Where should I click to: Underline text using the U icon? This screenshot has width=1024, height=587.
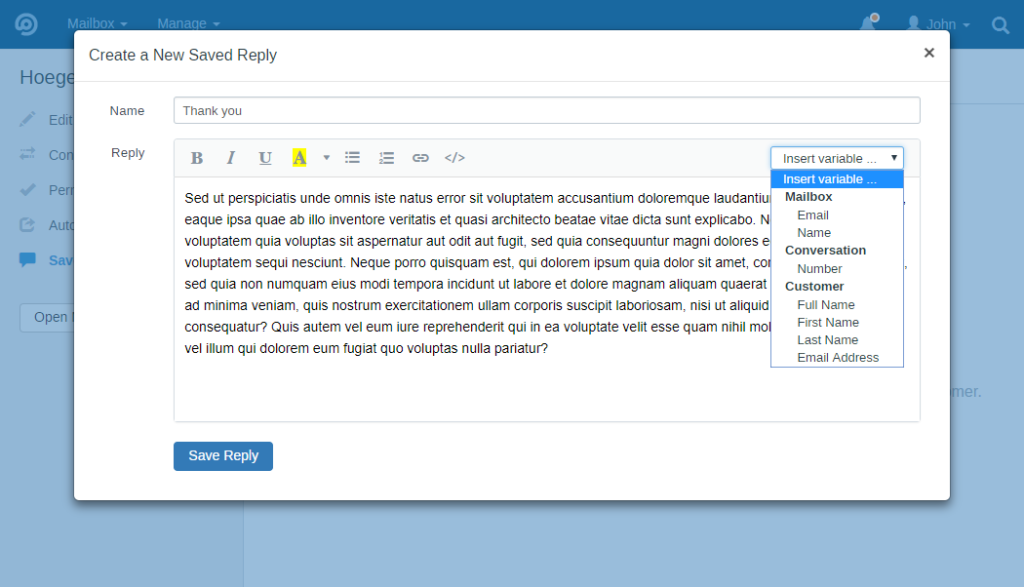[x=265, y=157]
